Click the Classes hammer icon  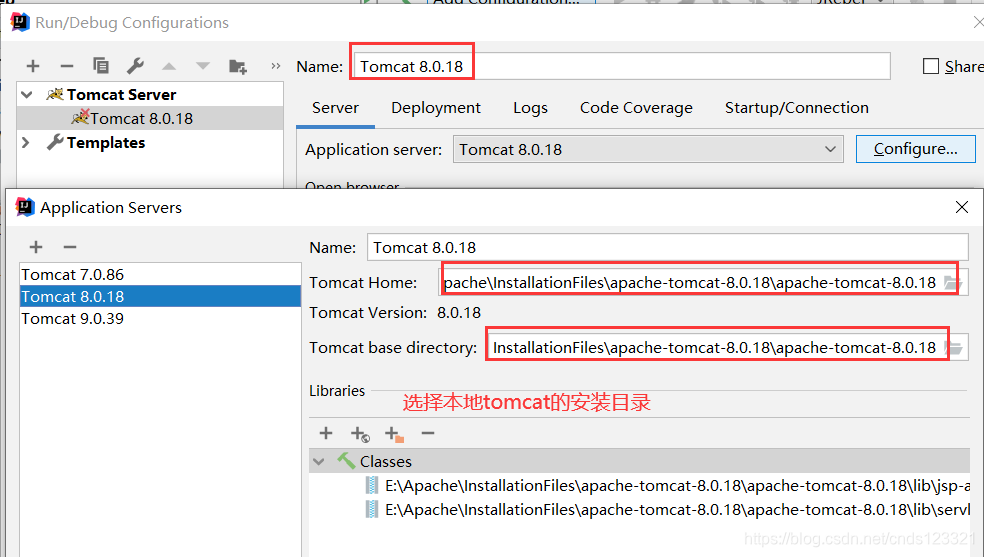coord(346,461)
